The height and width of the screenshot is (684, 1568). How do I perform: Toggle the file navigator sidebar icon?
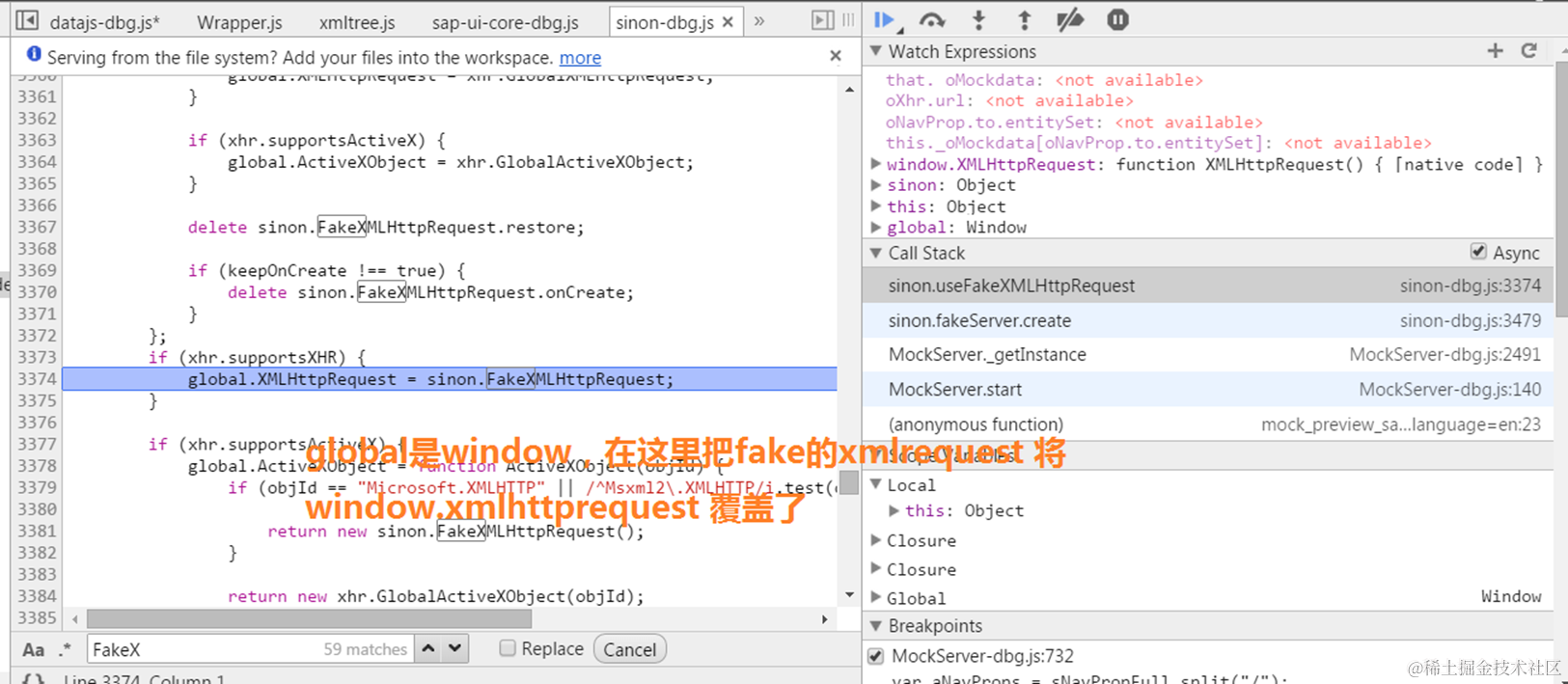point(27,20)
